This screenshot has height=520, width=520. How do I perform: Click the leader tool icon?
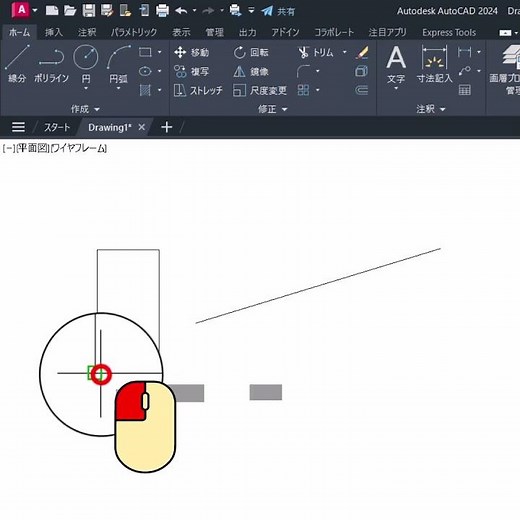click(x=464, y=71)
